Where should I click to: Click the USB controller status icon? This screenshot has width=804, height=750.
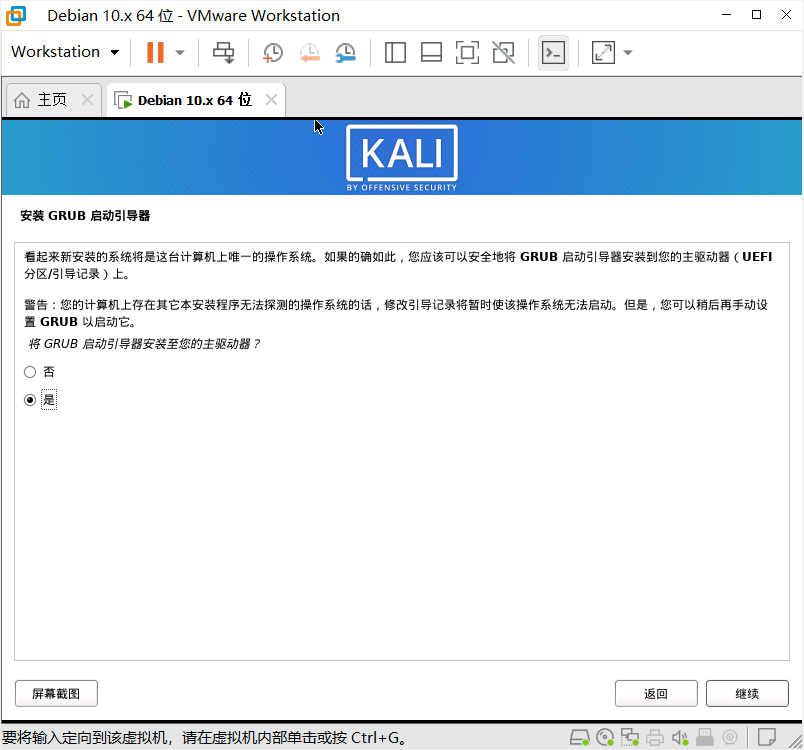click(x=705, y=738)
